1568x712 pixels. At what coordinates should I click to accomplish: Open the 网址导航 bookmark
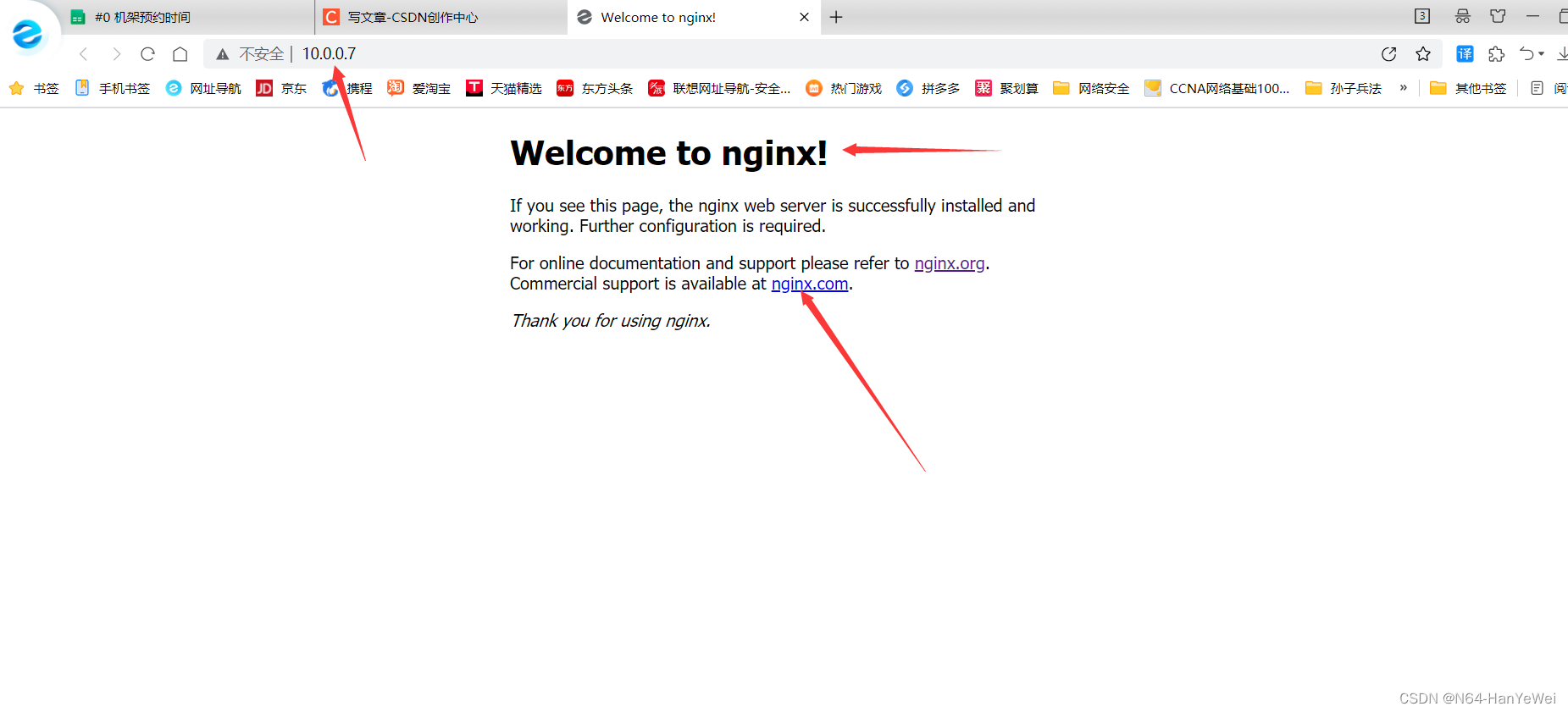203,88
